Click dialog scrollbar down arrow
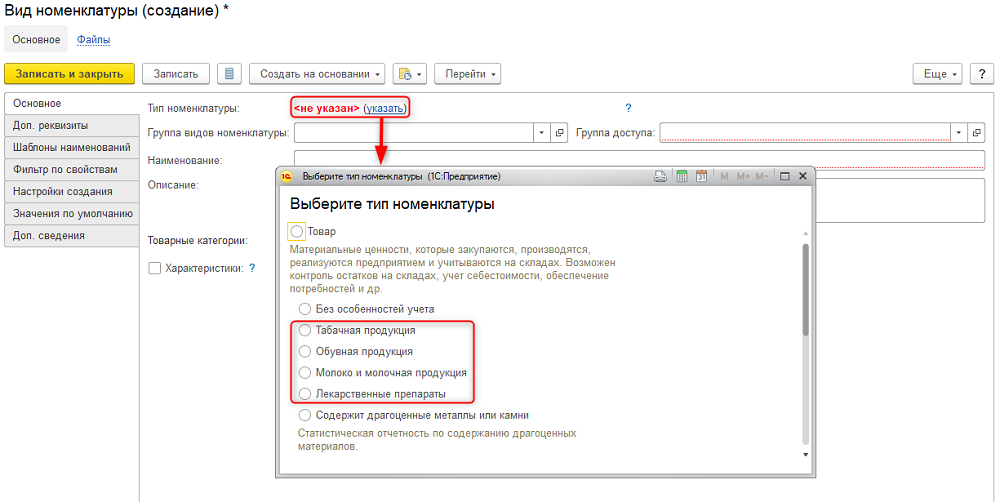 (x=805, y=455)
